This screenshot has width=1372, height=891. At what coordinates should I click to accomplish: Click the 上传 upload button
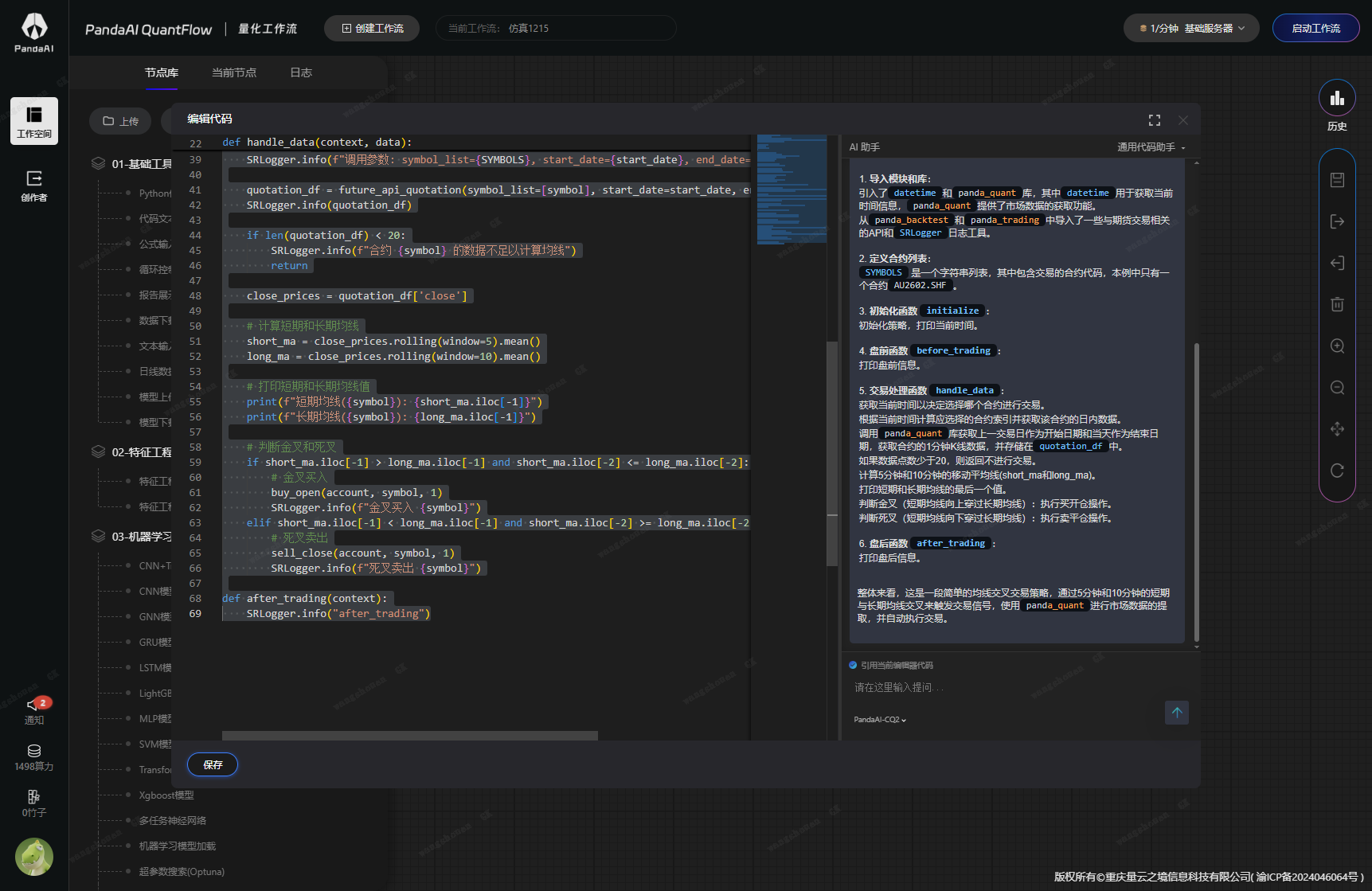[x=120, y=121]
